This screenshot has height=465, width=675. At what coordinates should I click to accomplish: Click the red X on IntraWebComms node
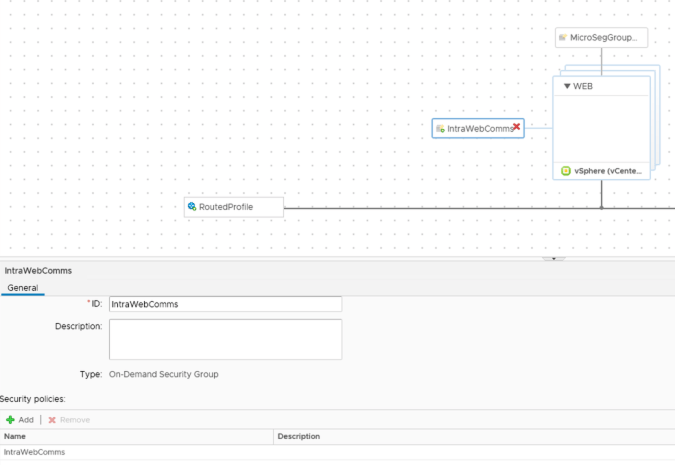516,127
